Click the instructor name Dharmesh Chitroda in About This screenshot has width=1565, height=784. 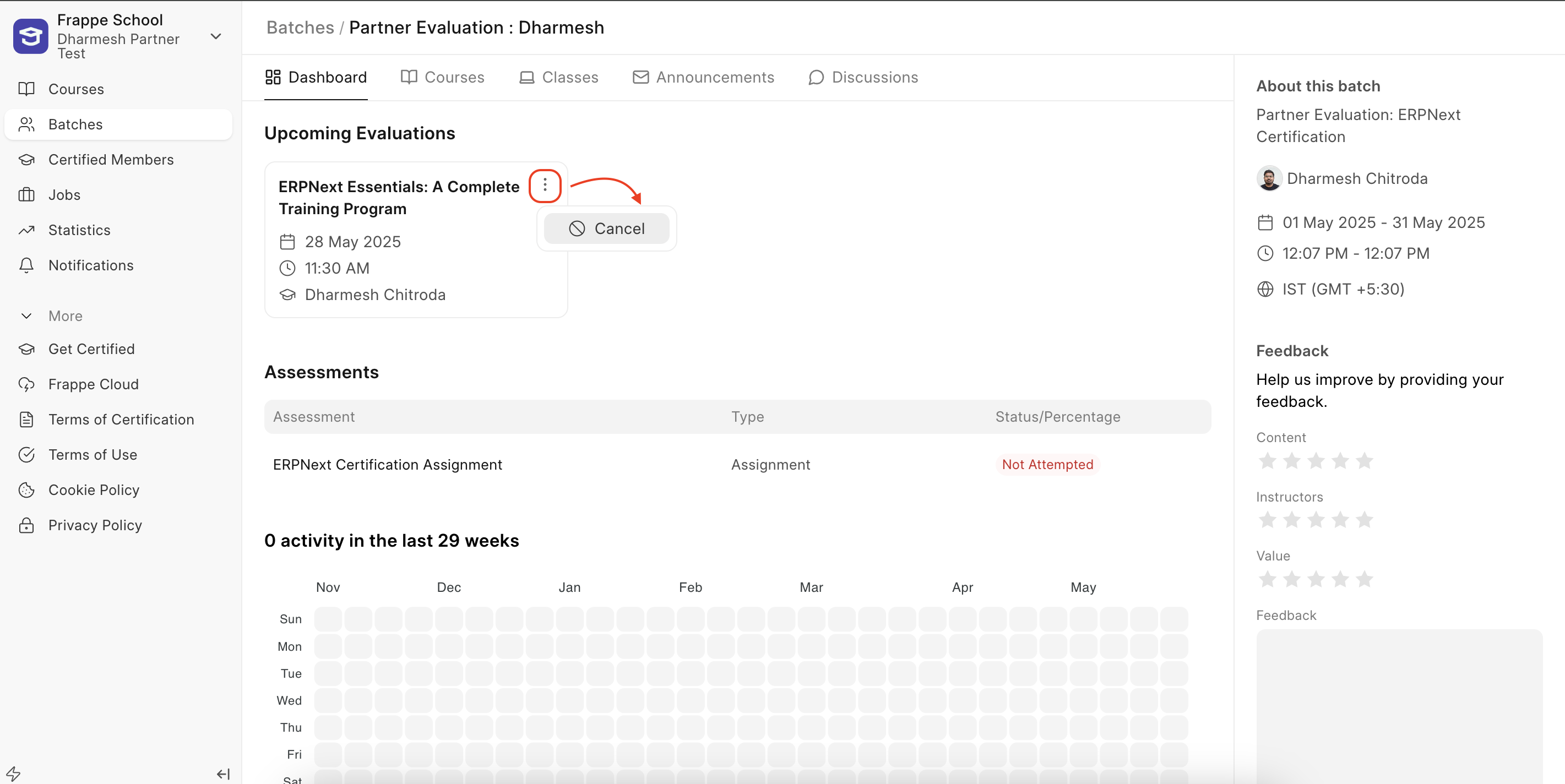click(1357, 178)
